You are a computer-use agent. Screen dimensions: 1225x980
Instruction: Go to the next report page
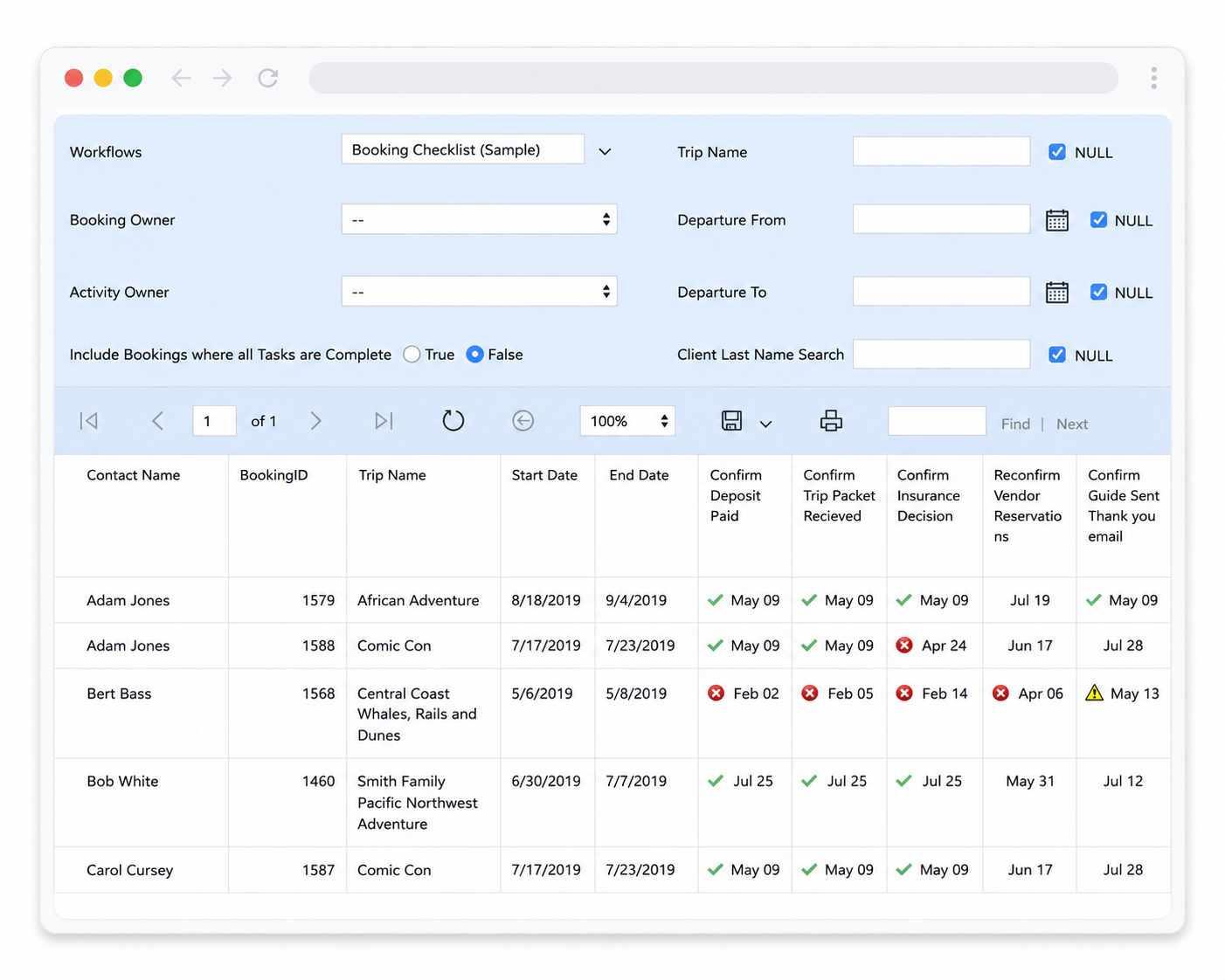pyautogui.click(x=315, y=421)
